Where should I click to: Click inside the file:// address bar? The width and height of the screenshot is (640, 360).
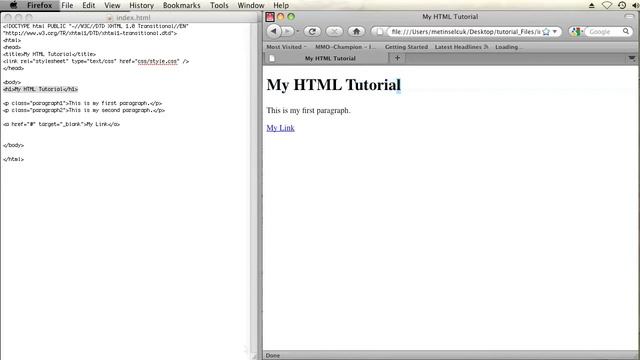click(x=465, y=32)
